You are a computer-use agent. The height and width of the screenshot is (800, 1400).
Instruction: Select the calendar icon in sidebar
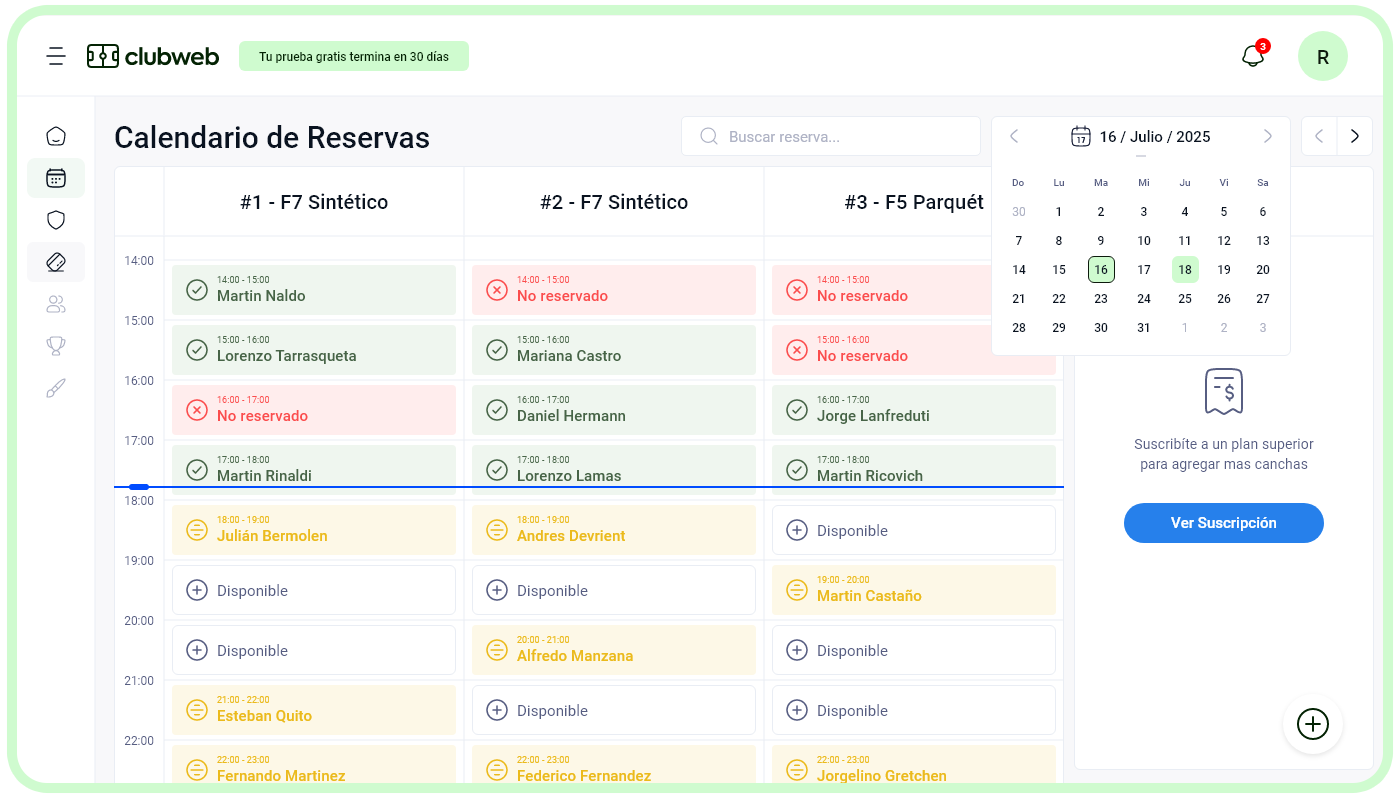coord(56,178)
